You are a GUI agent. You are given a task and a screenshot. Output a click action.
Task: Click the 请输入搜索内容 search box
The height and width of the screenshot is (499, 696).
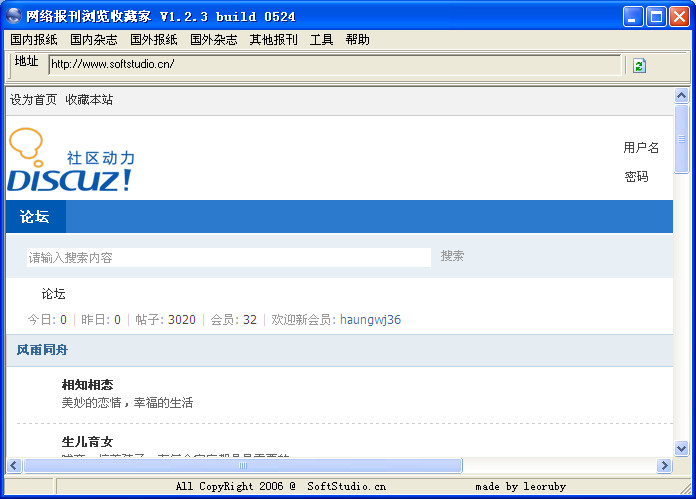point(229,257)
